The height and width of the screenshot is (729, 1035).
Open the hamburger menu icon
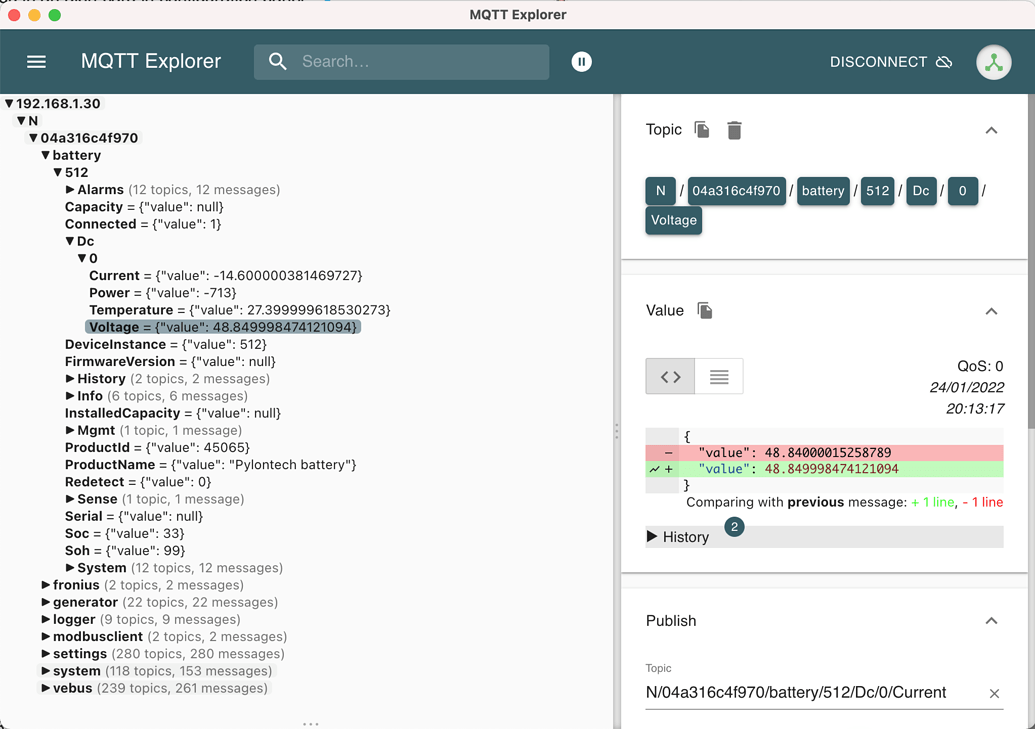(36, 61)
